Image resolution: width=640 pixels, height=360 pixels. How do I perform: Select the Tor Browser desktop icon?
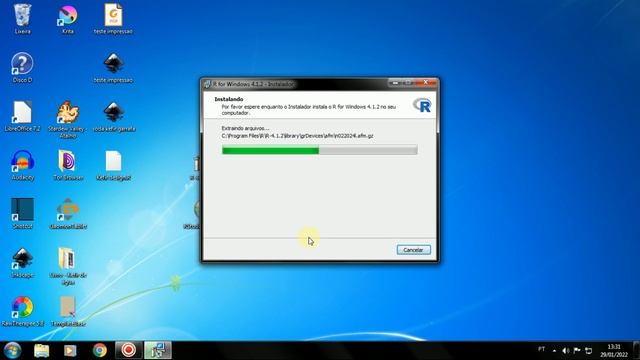68,165
